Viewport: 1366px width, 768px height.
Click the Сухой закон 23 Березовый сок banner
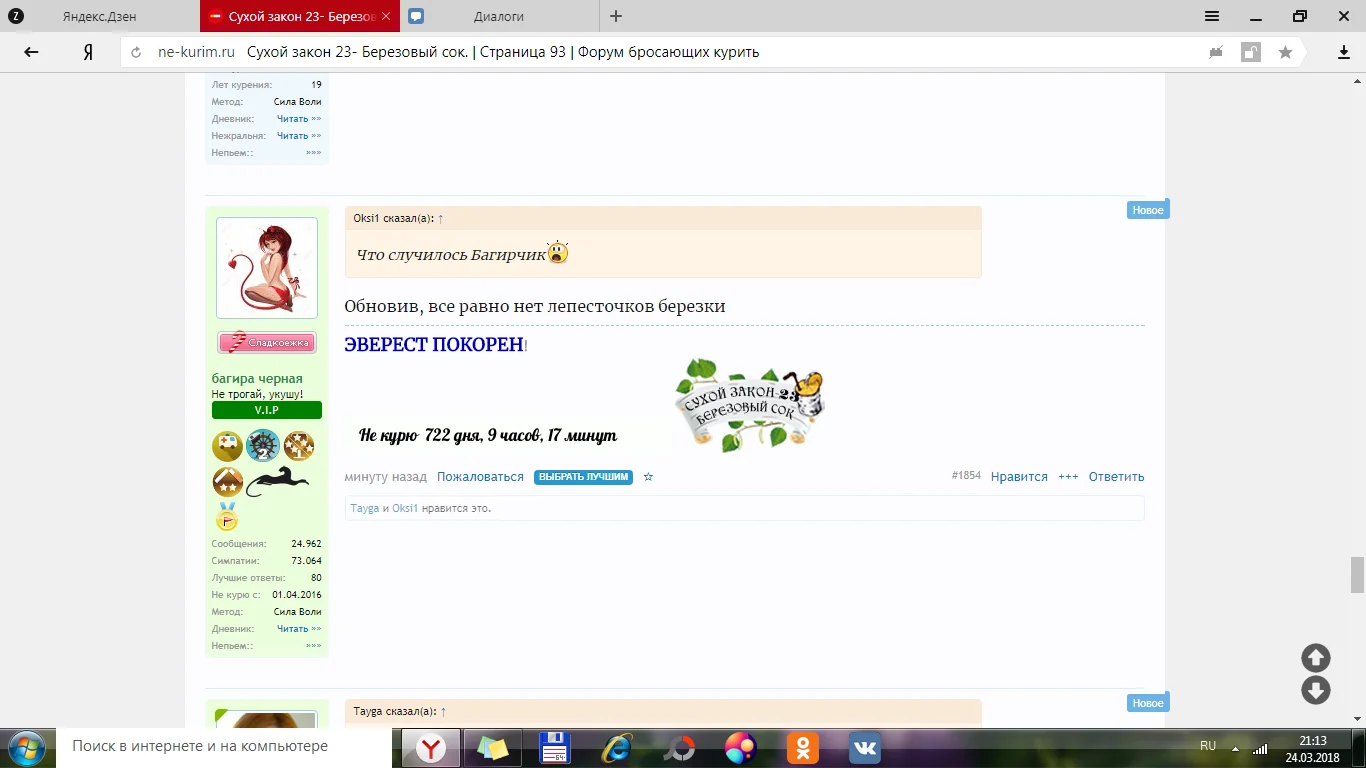tap(749, 404)
